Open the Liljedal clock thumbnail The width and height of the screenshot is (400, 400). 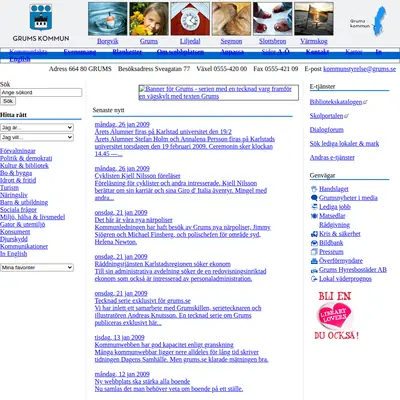click(190, 19)
